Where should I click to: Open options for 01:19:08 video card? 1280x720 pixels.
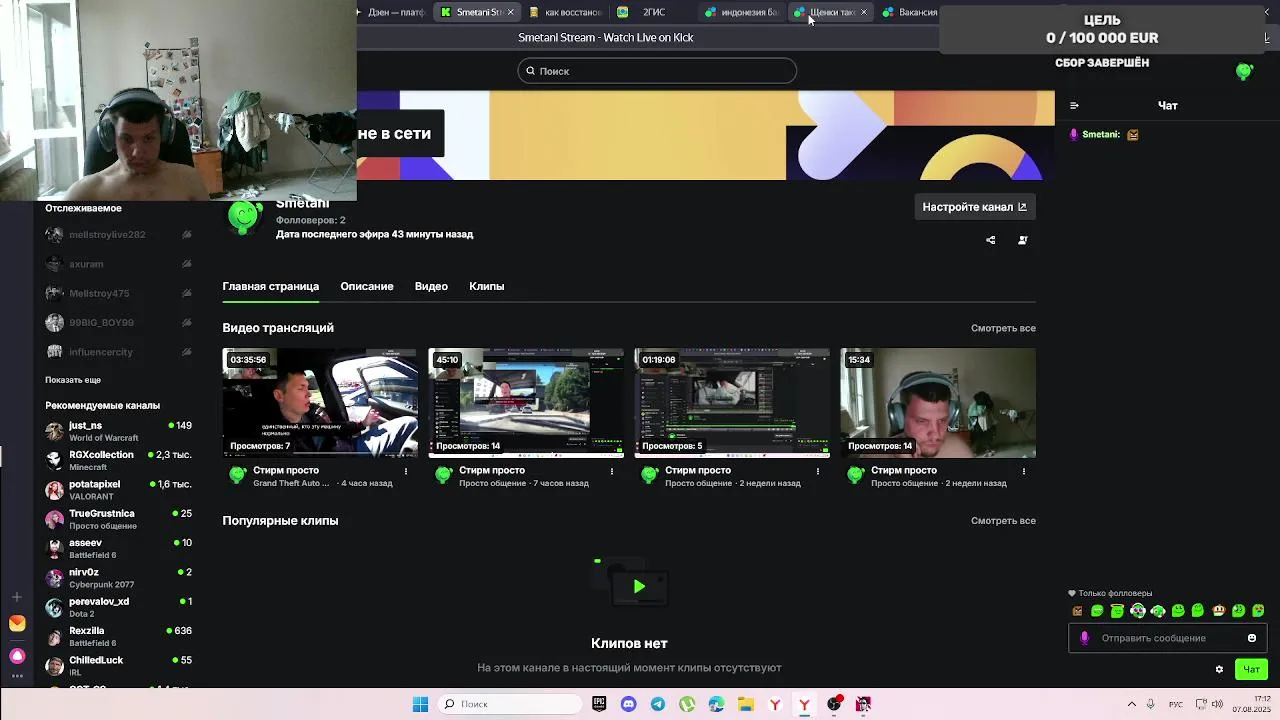(818, 471)
